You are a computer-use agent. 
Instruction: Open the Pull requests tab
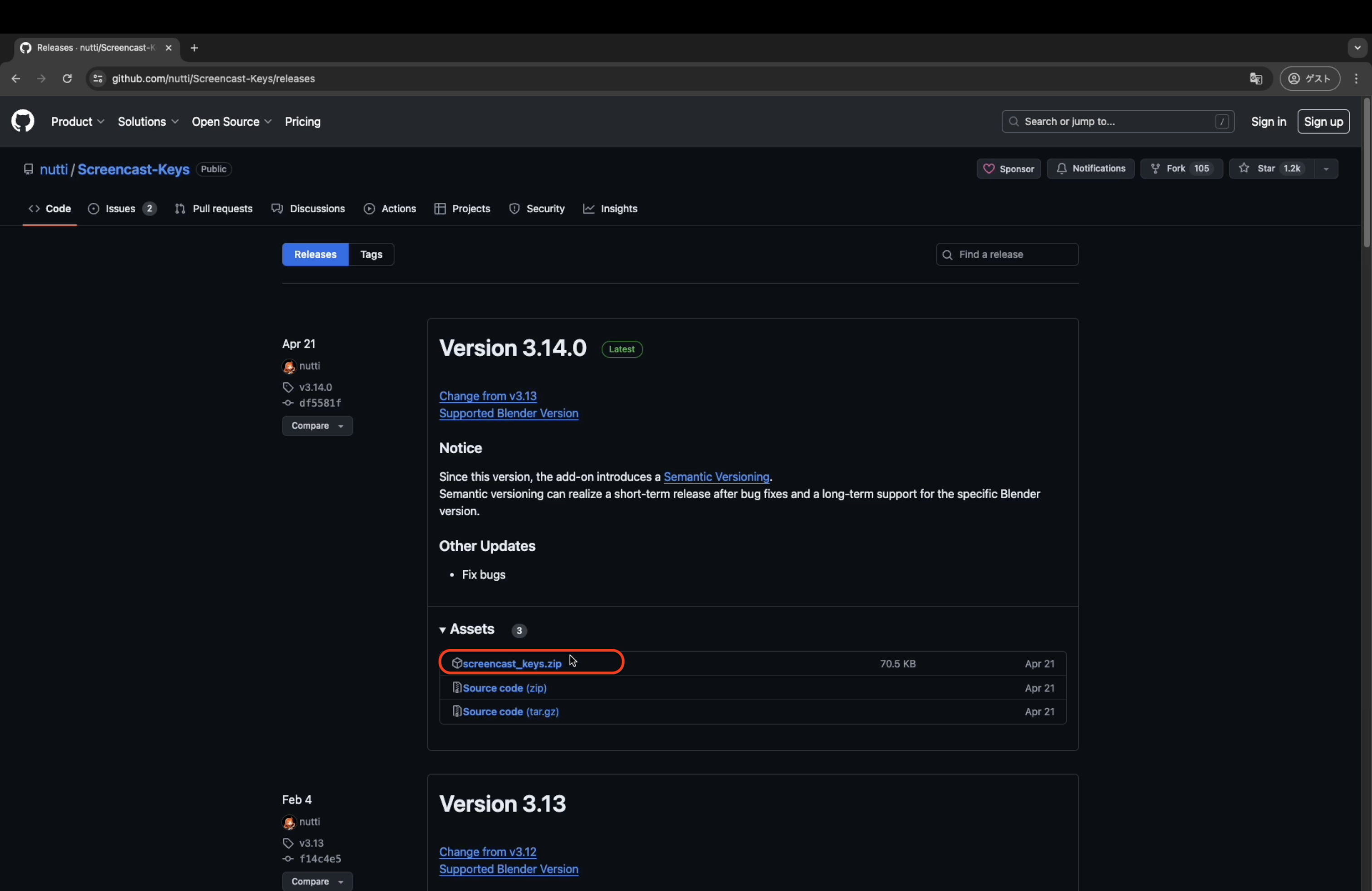(213, 209)
